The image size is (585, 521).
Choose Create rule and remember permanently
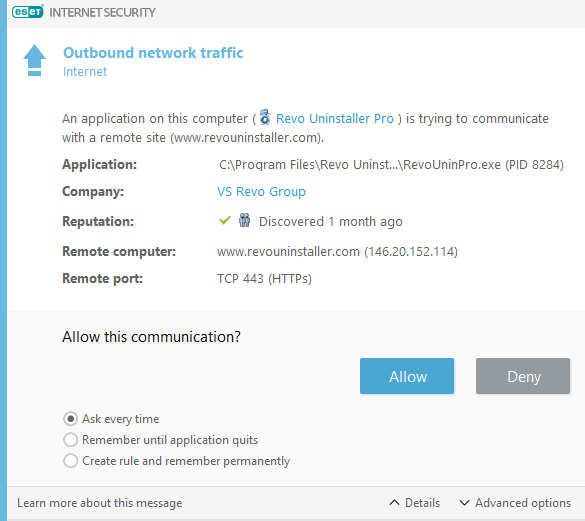tap(71, 461)
